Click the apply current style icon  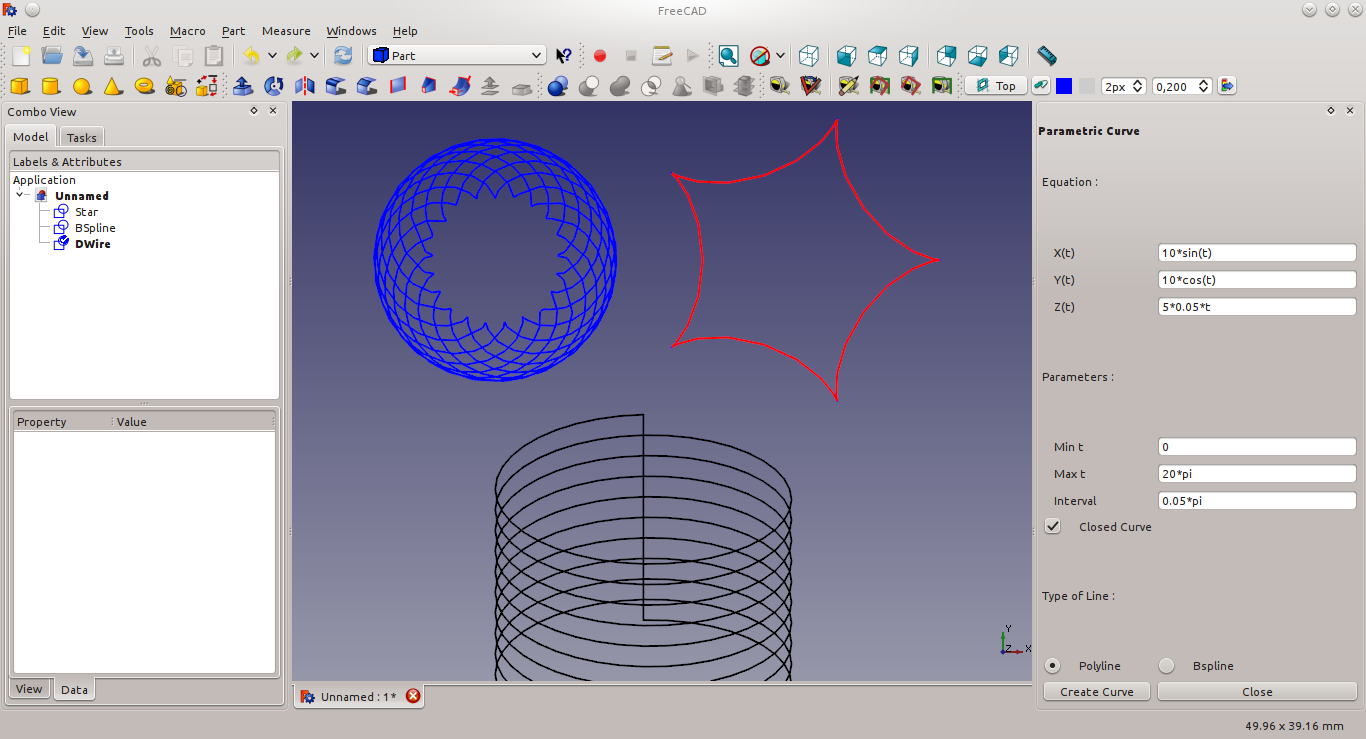click(1227, 86)
